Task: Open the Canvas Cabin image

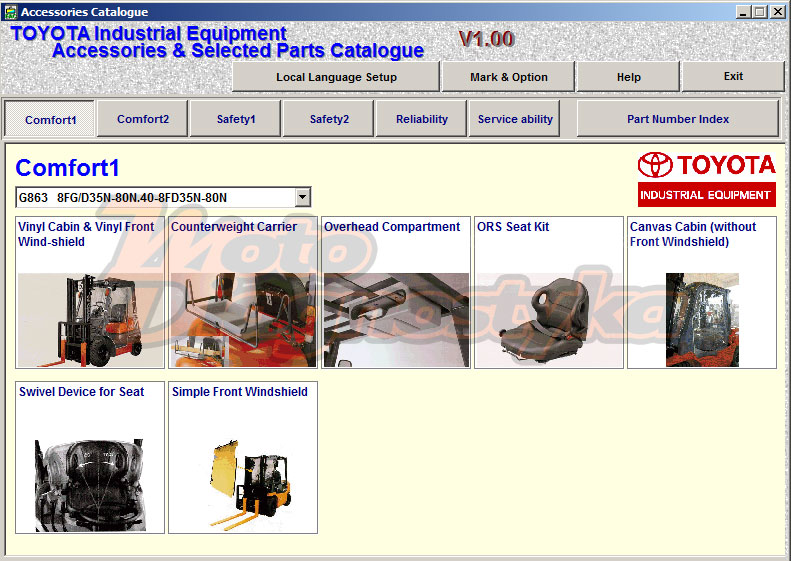Action: point(702,320)
